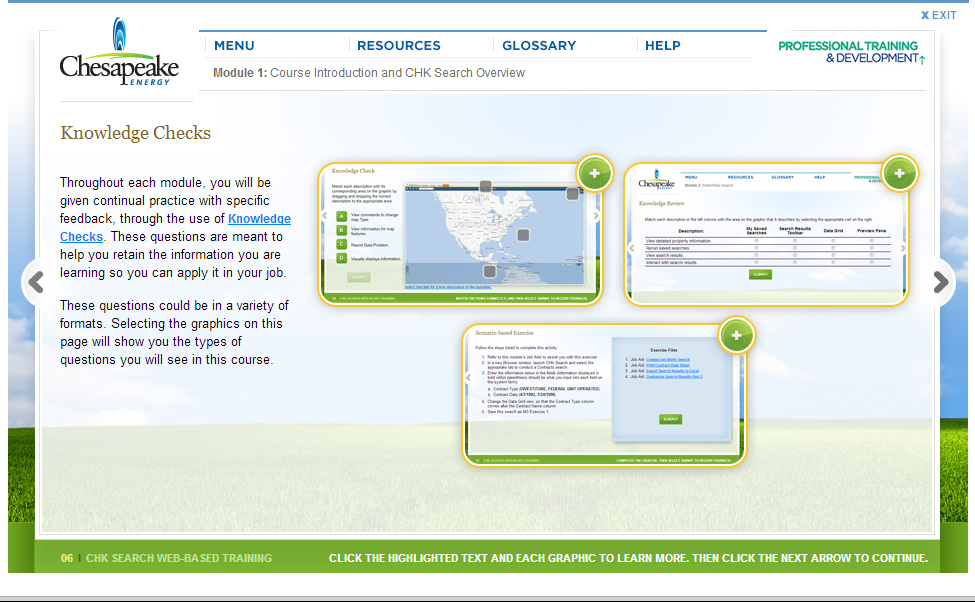This screenshot has height=602, width=975.
Task: Open the Knowledge Check map thumbnail
Action: 460,234
